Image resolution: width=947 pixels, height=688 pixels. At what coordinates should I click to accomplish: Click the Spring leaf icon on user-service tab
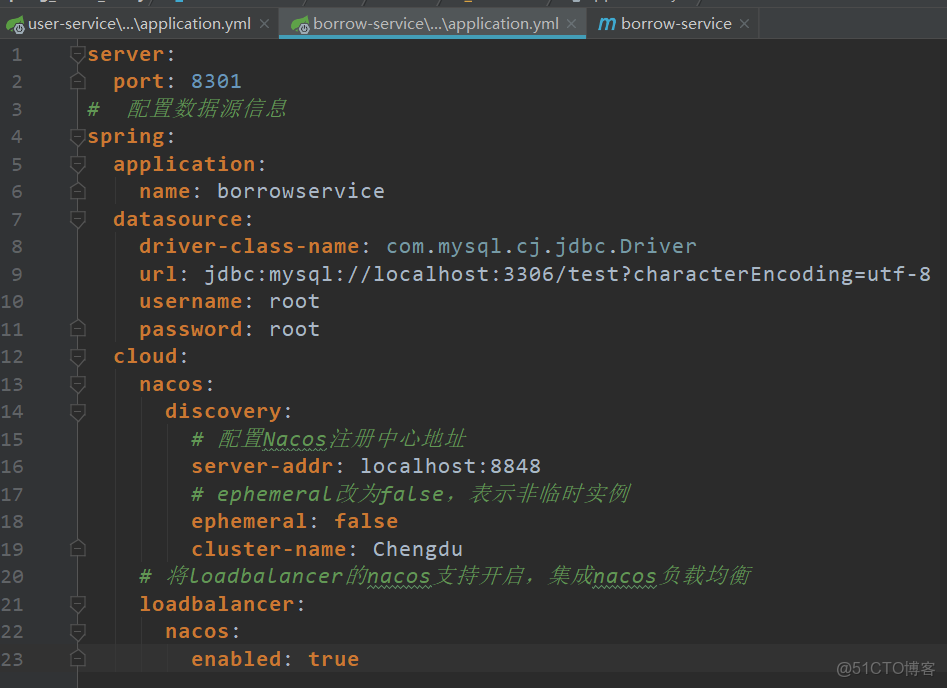coord(14,22)
